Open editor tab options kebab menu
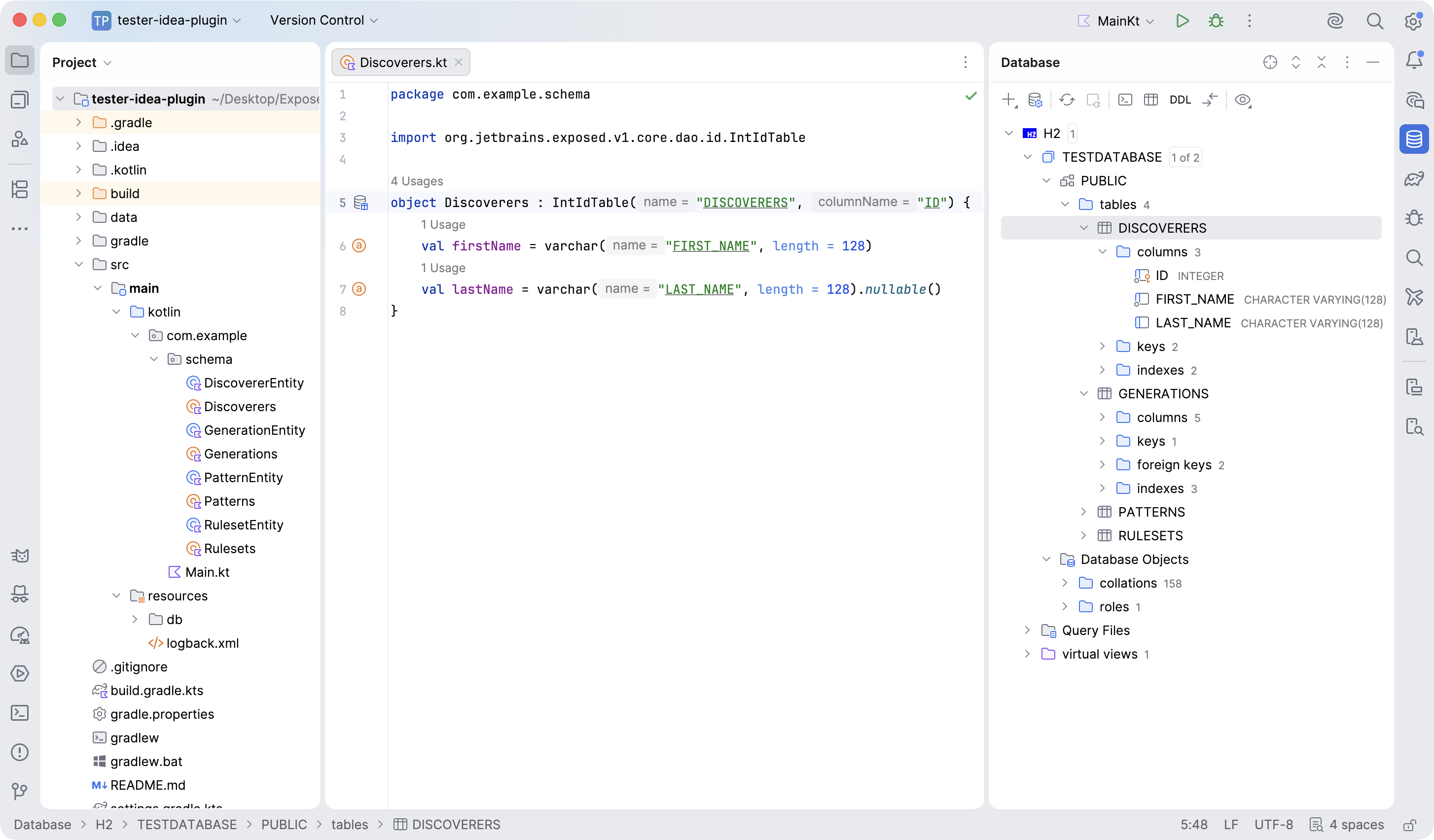 click(x=965, y=62)
